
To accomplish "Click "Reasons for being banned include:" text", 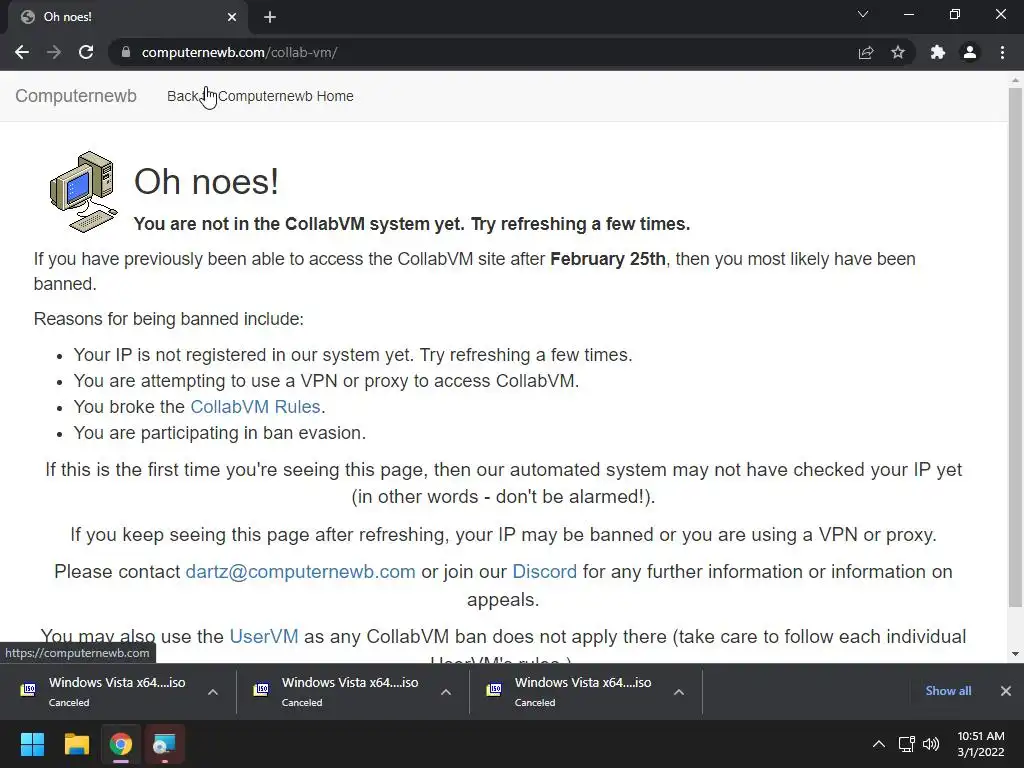I will (x=168, y=319).
